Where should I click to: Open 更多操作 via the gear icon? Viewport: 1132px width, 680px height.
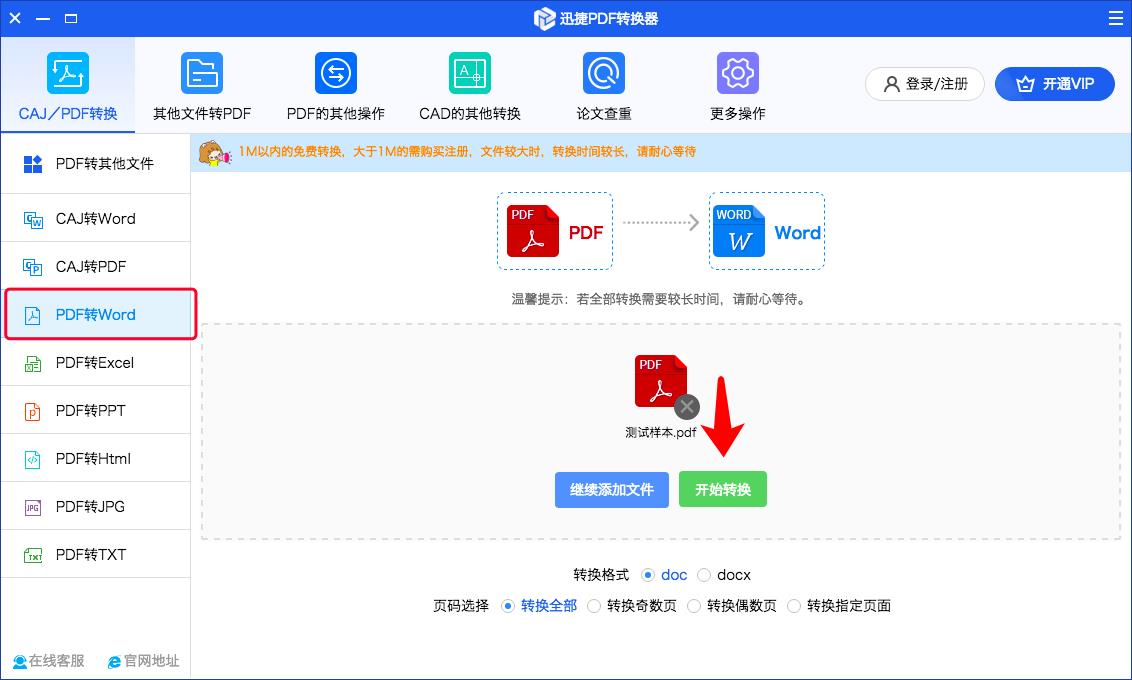[737, 73]
